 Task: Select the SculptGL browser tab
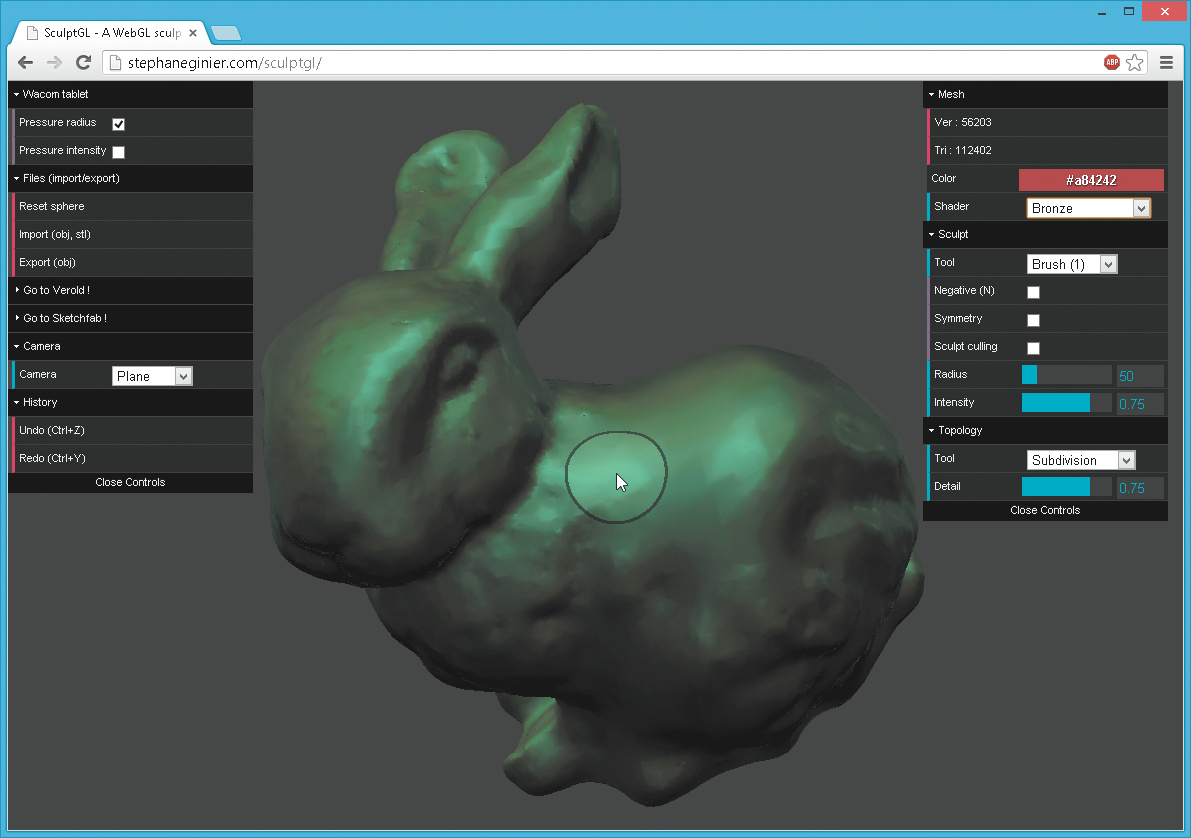point(108,33)
